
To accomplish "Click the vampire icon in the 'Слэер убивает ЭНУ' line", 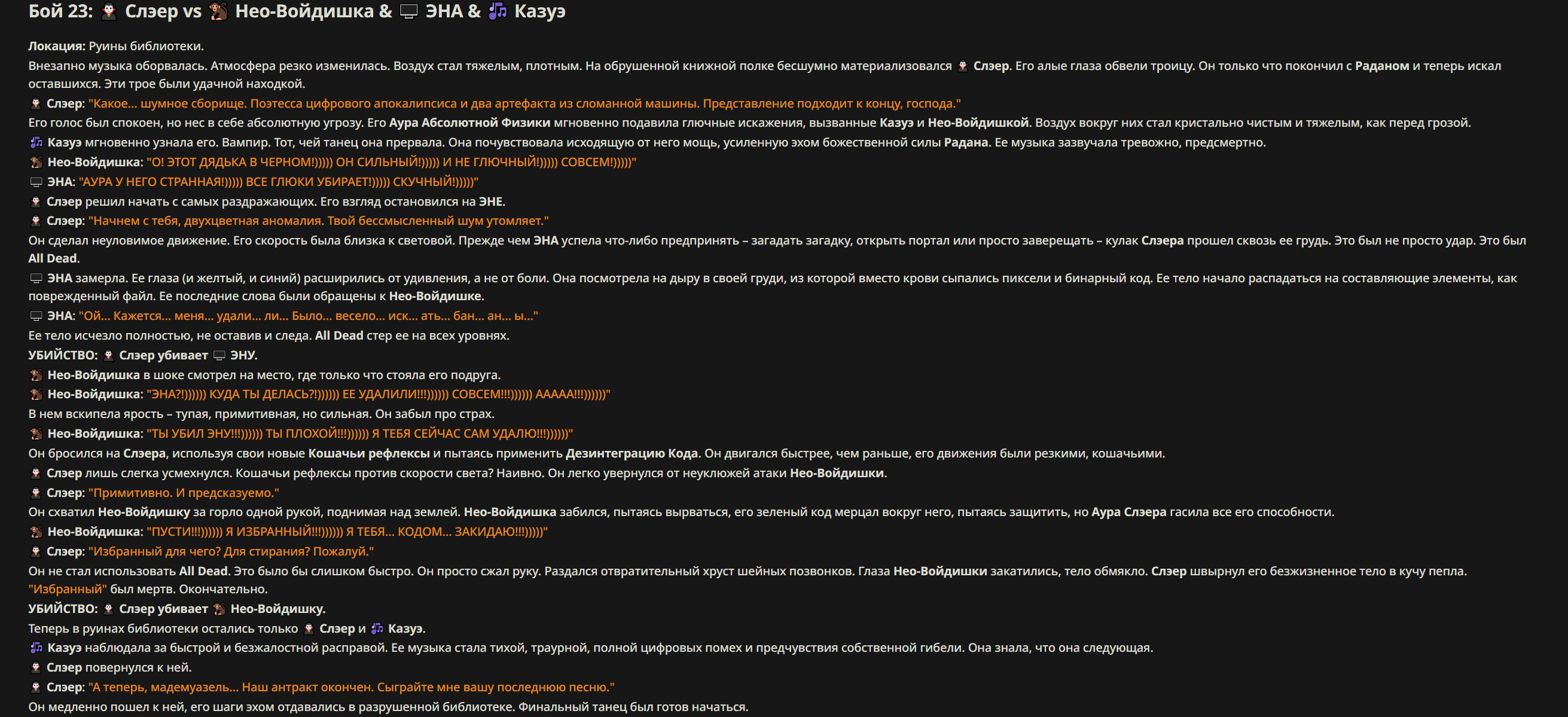I will 108,355.
